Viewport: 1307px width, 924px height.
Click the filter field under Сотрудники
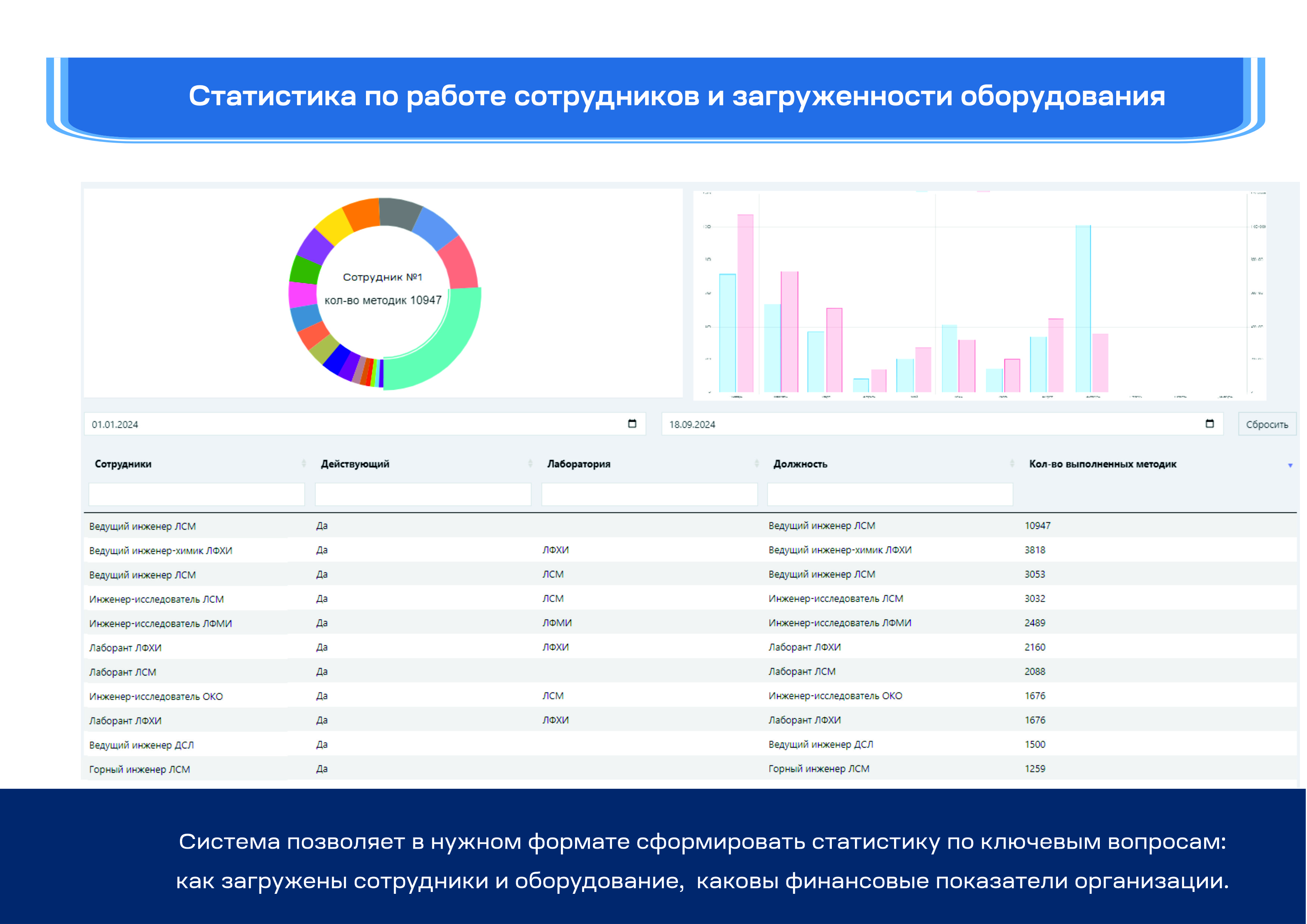coord(196,494)
